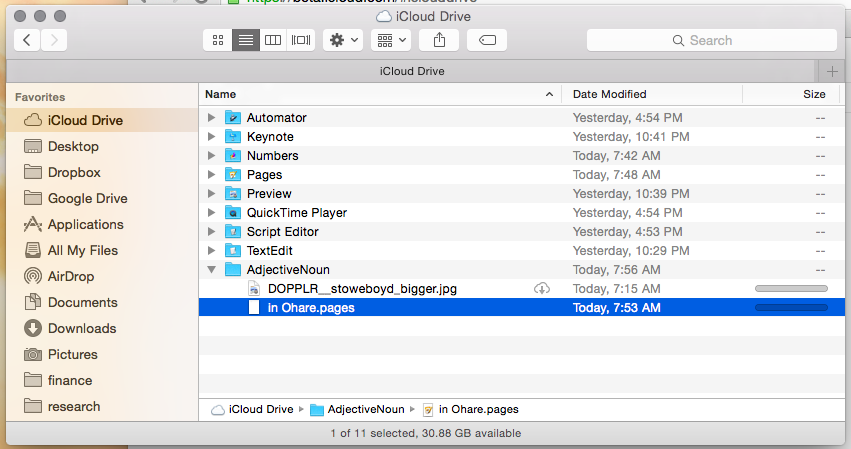Select the Script Editor folder icon

[x=233, y=231]
